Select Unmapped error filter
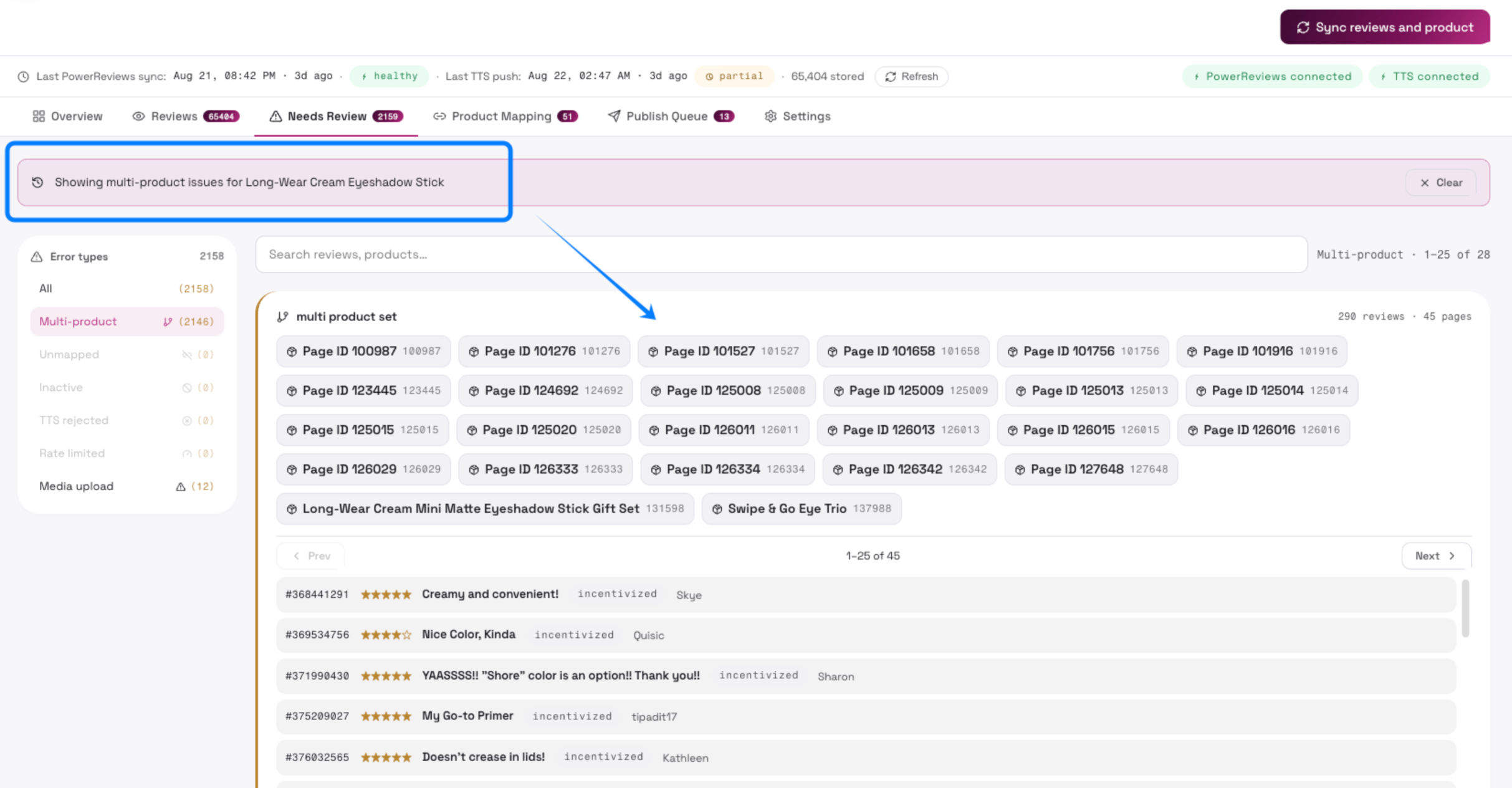The width and height of the screenshot is (1512, 788). [x=127, y=355]
